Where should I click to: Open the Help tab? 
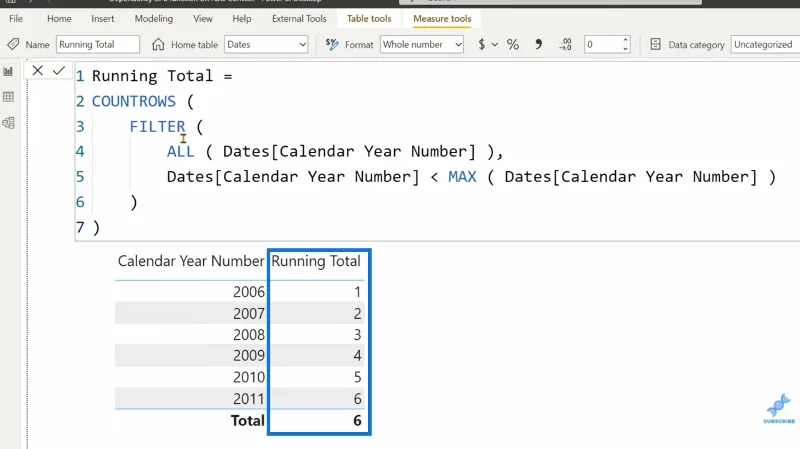pos(242,18)
